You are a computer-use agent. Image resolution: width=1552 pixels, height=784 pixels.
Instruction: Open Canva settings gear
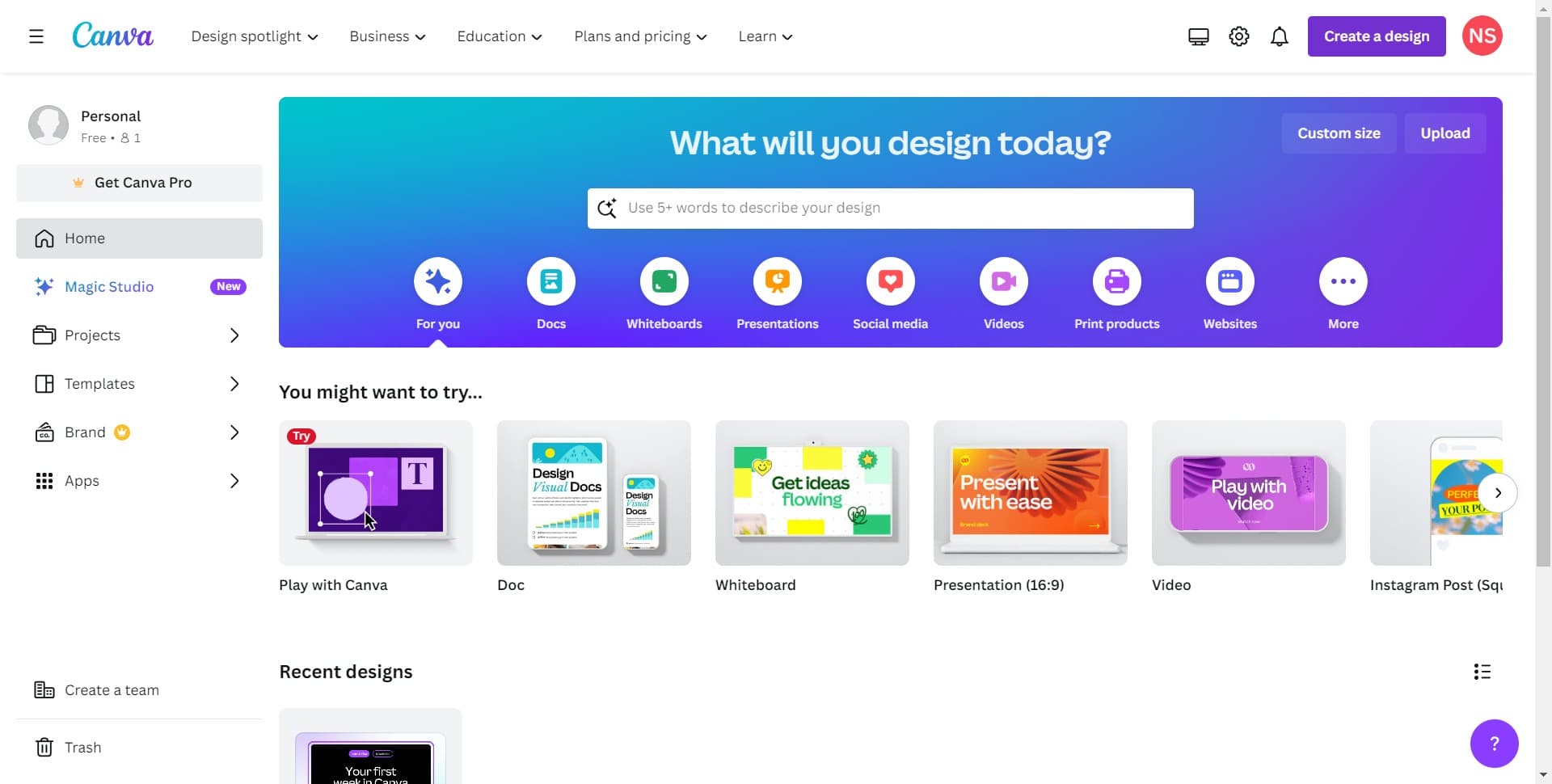[x=1238, y=36]
